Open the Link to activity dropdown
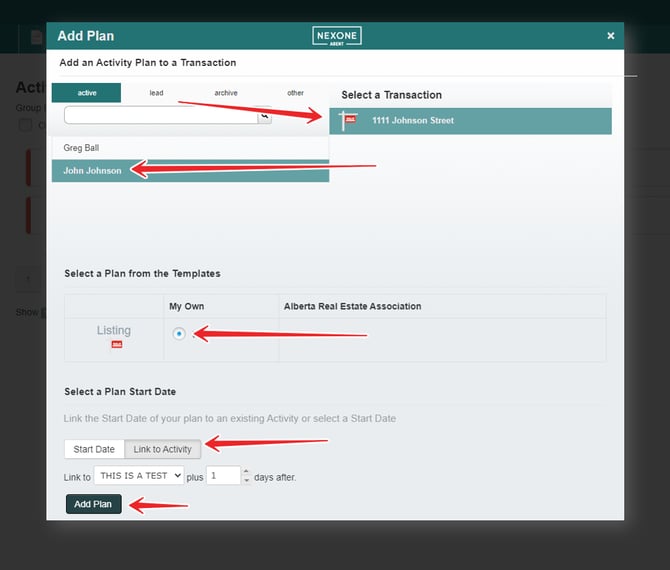This screenshot has height=570, width=670. (139, 476)
